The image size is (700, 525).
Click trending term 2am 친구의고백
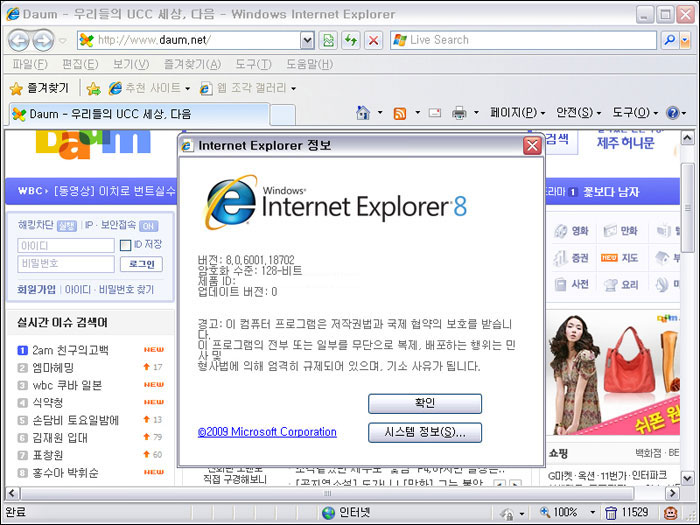[x=71, y=350]
